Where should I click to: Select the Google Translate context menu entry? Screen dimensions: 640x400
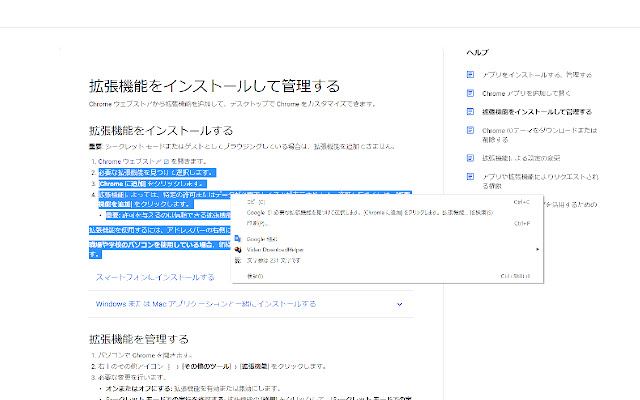[387, 239]
